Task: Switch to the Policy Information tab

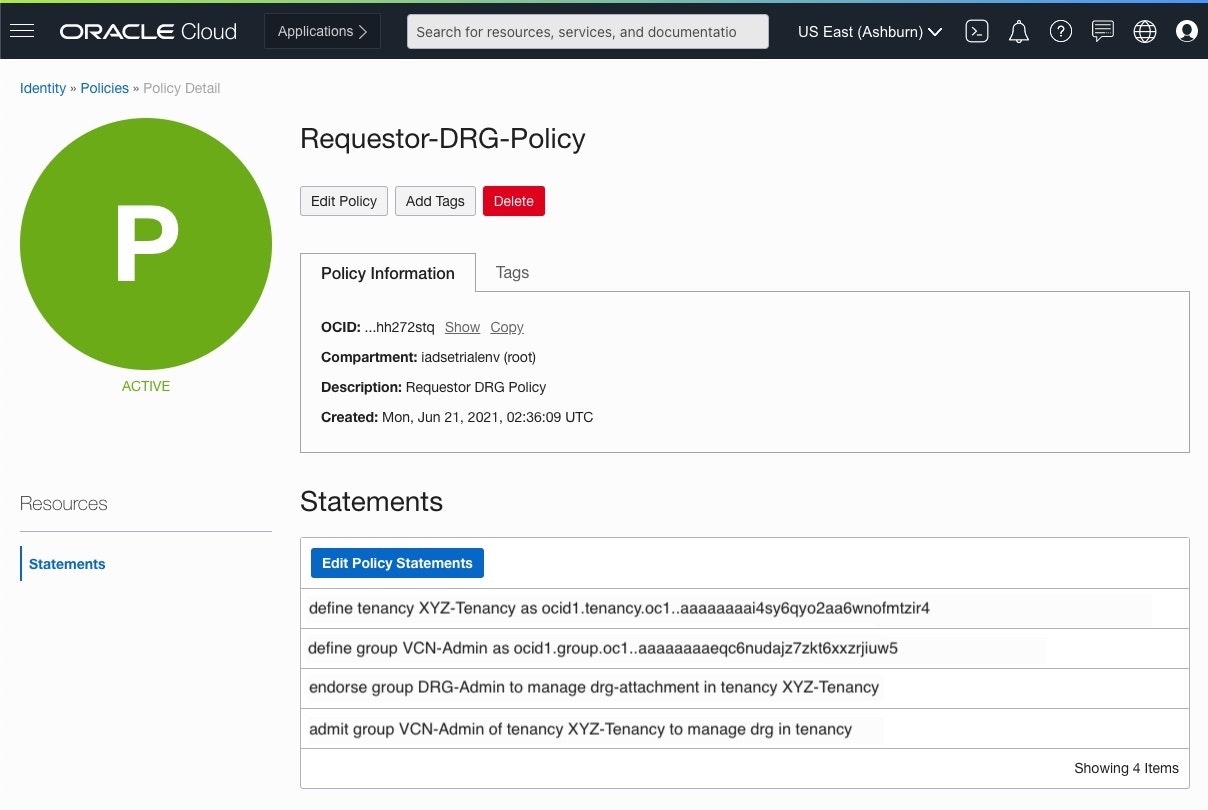Action: pyautogui.click(x=388, y=273)
